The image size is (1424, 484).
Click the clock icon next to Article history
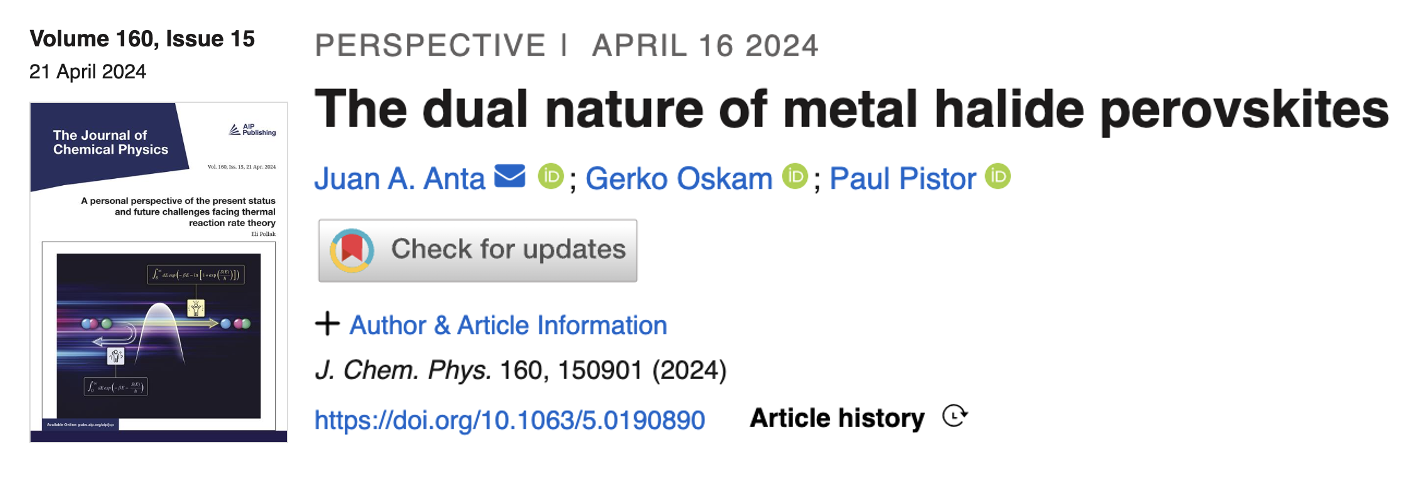pyautogui.click(x=956, y=417)
